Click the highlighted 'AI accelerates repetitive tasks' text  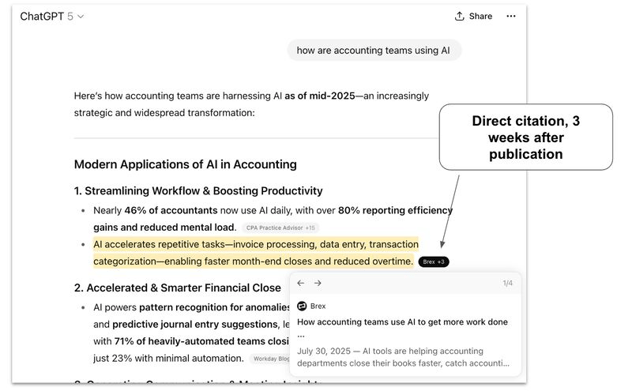click(256, 253)
